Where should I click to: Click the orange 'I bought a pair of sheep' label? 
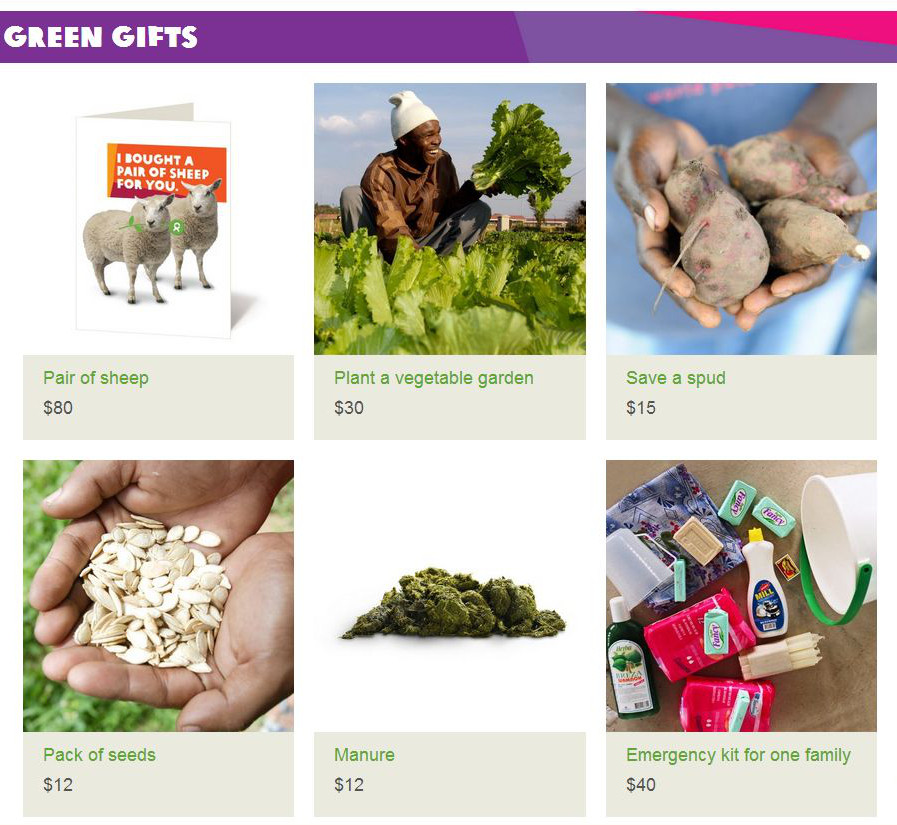tap(166, 170)
